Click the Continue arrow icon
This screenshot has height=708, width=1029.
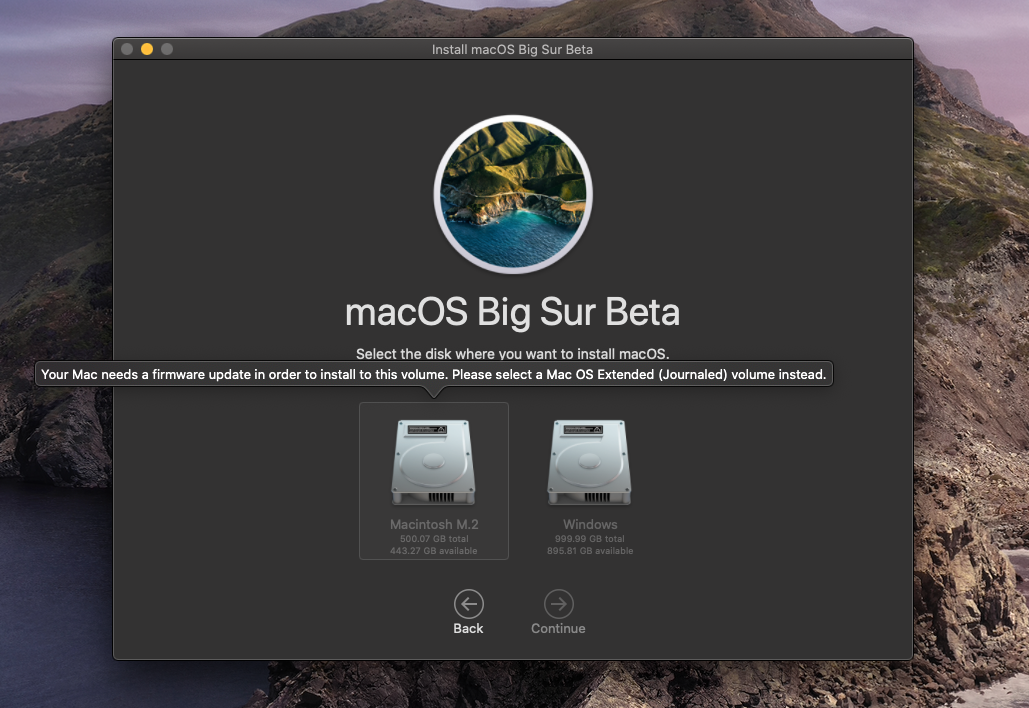coord(558,604)
